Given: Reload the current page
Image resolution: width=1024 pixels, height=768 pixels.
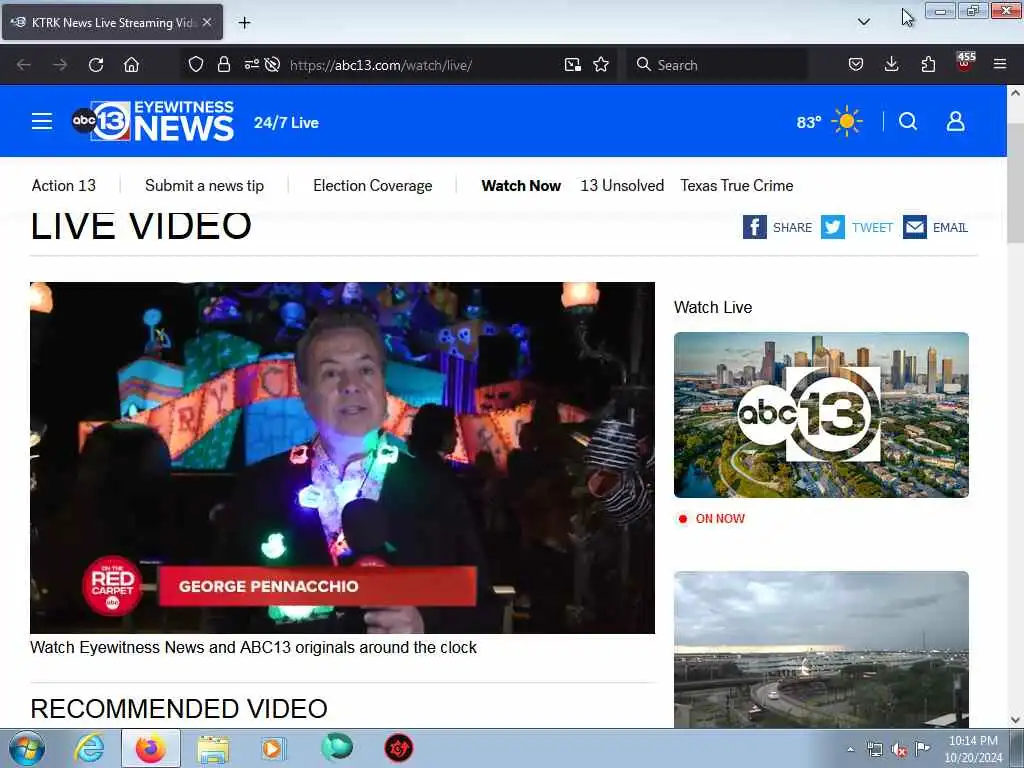Looking at the screenshot, I should pos(96,65).
